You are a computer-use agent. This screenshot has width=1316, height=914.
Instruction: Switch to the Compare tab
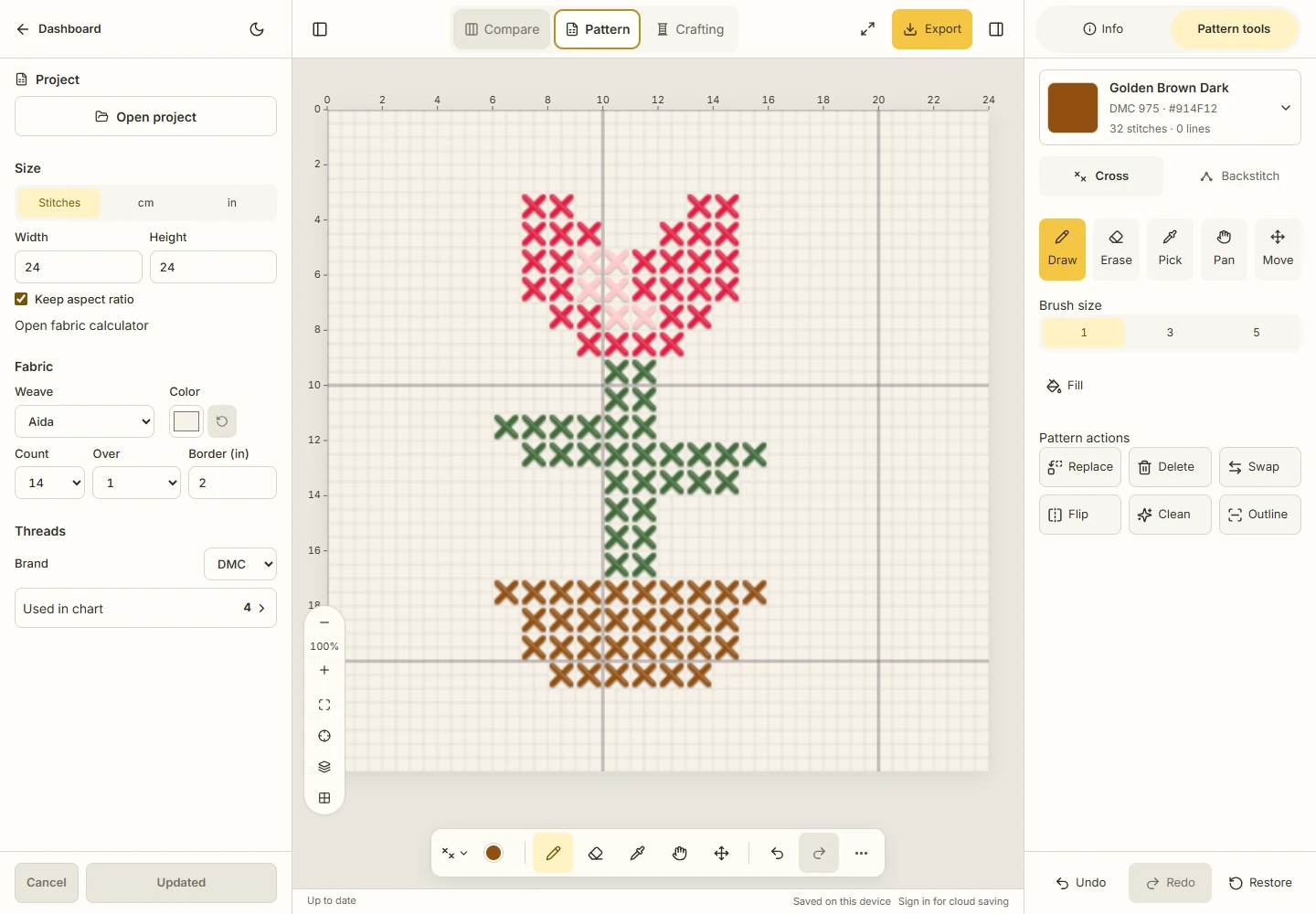pos(502,29)
